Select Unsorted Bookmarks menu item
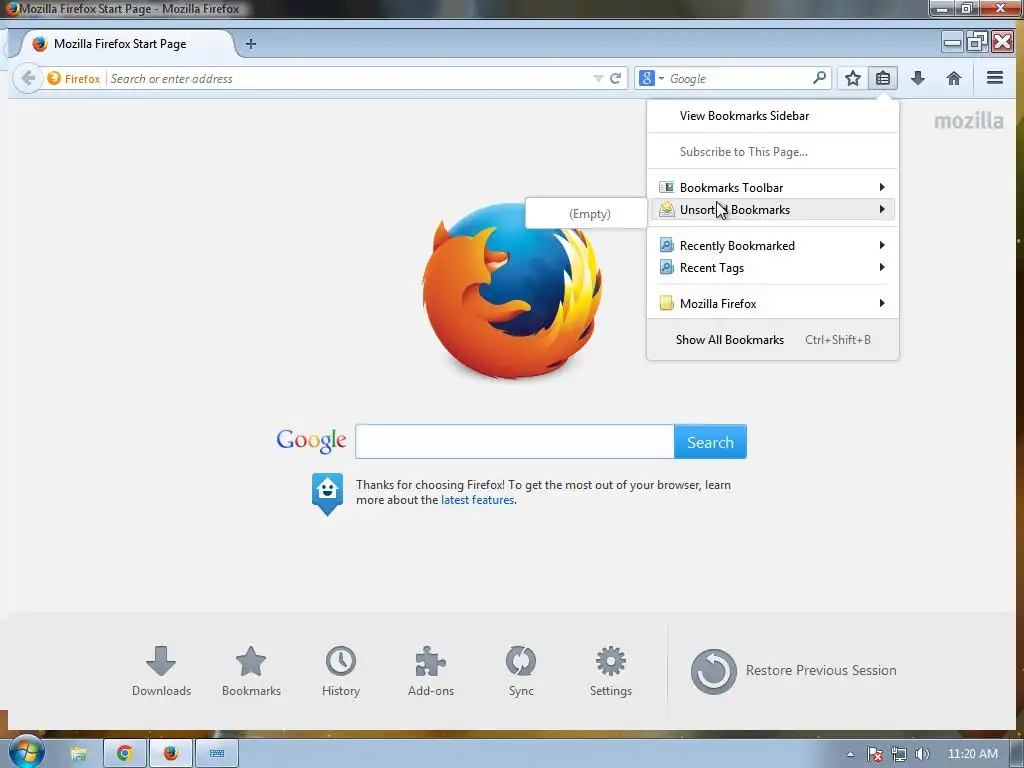1024x768 pixels. pyautogui.click(x=773, y=210)
